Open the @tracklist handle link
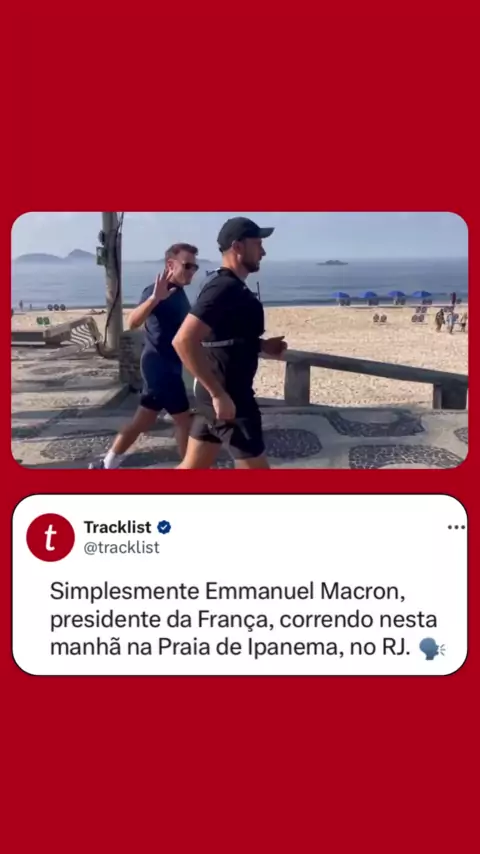 point(121,547)
